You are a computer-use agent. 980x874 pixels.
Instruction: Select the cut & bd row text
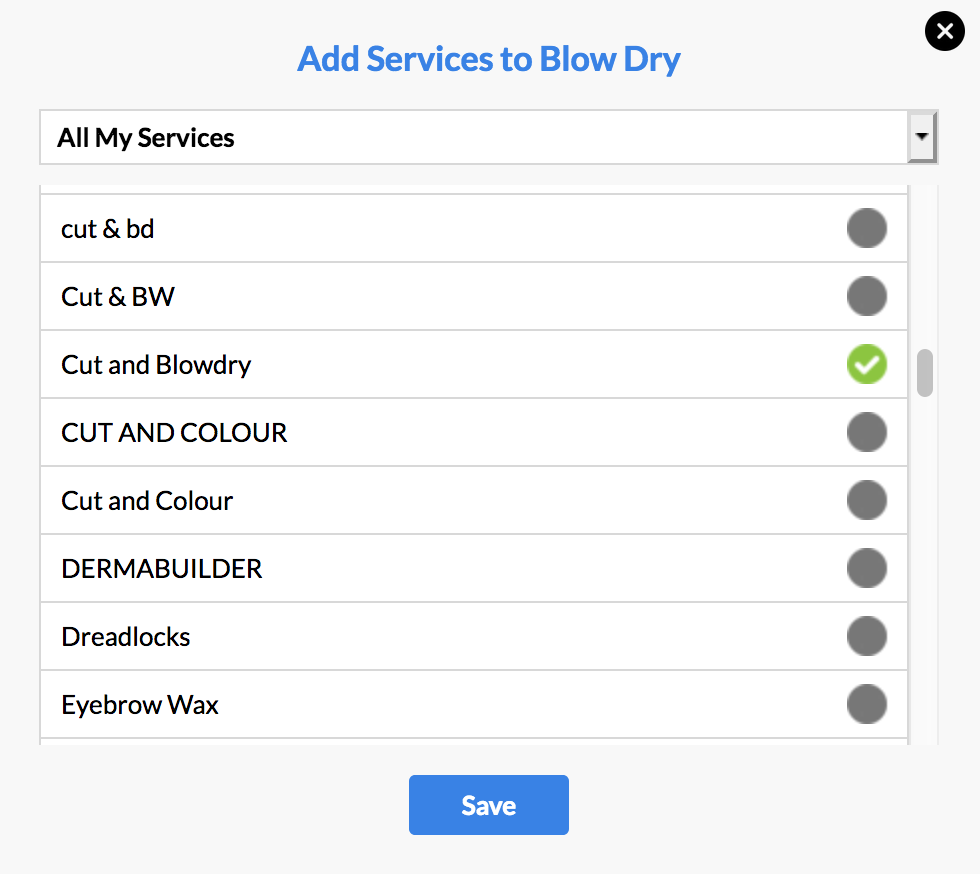[108, 229]
